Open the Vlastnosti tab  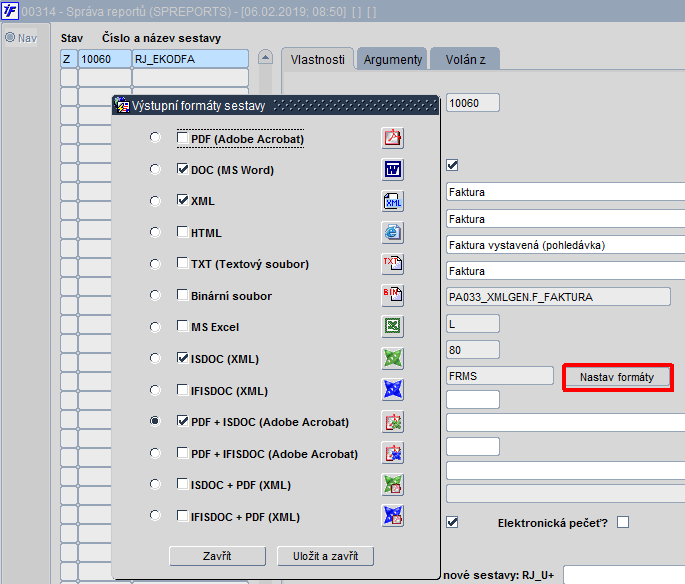(318, 59)
